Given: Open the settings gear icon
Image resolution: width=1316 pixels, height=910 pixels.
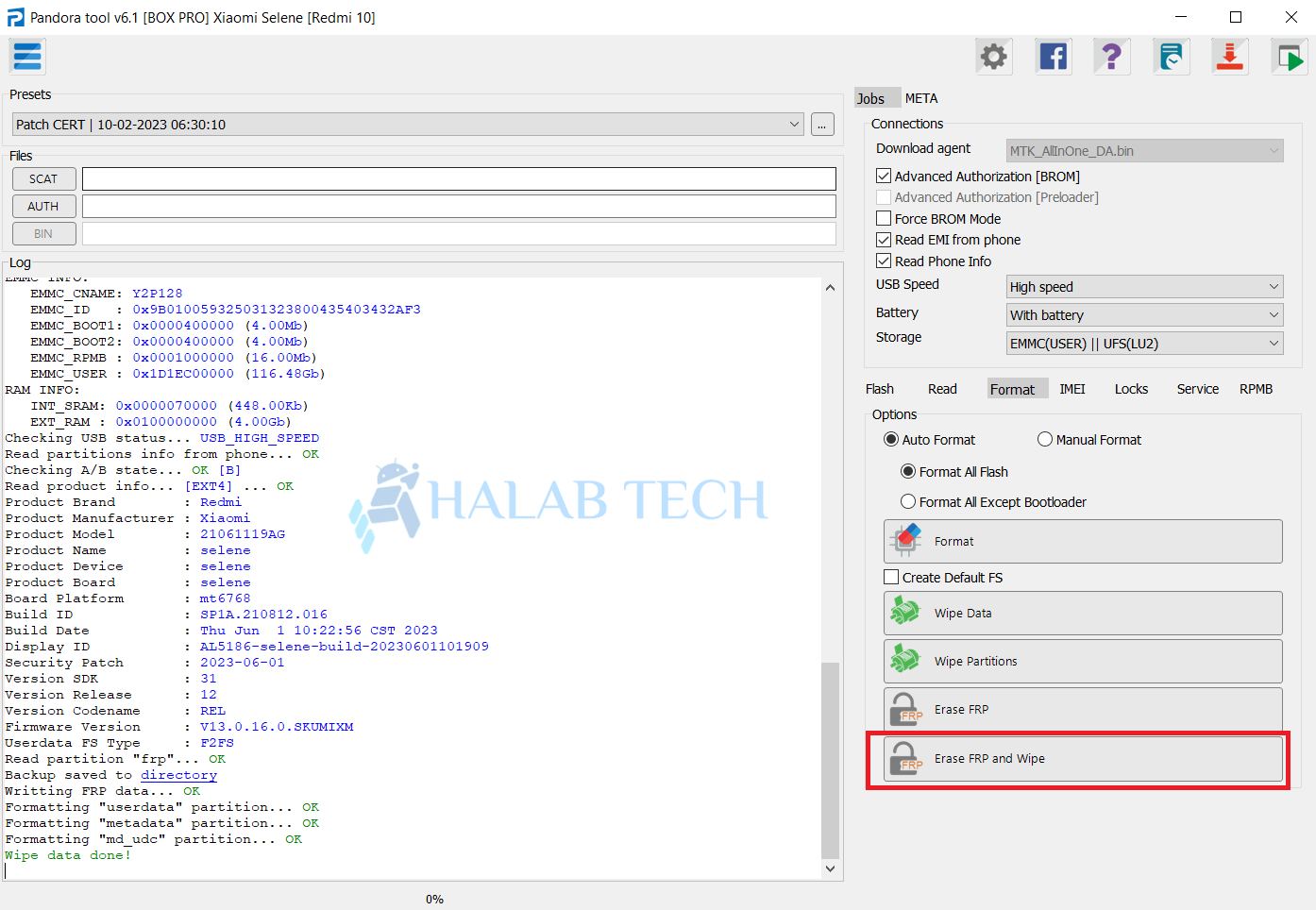Looking at the screenshot, I should 993,57.
